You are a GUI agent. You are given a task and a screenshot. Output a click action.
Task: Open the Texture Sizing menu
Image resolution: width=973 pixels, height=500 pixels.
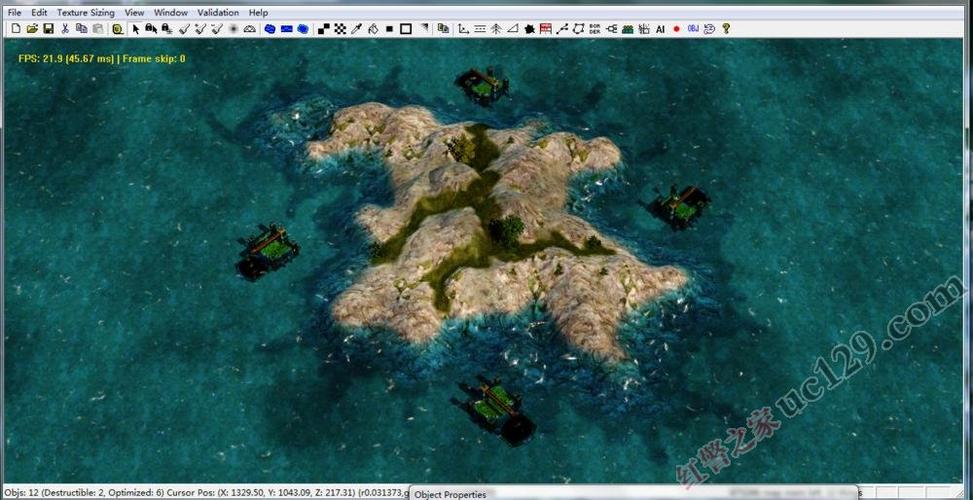click(86, 13)
